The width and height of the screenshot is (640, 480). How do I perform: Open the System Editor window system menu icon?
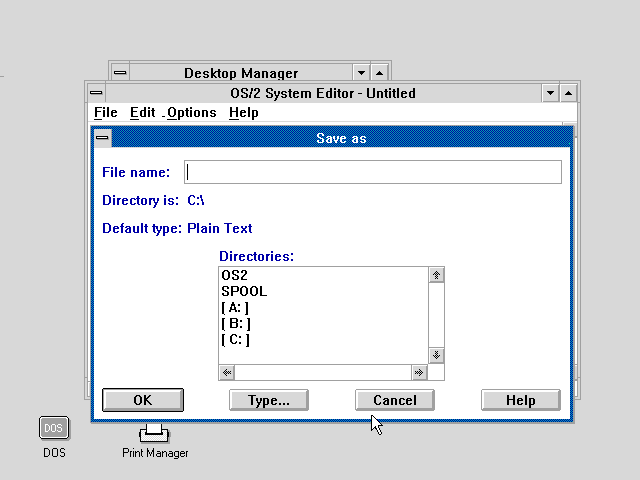coord(96,93)
